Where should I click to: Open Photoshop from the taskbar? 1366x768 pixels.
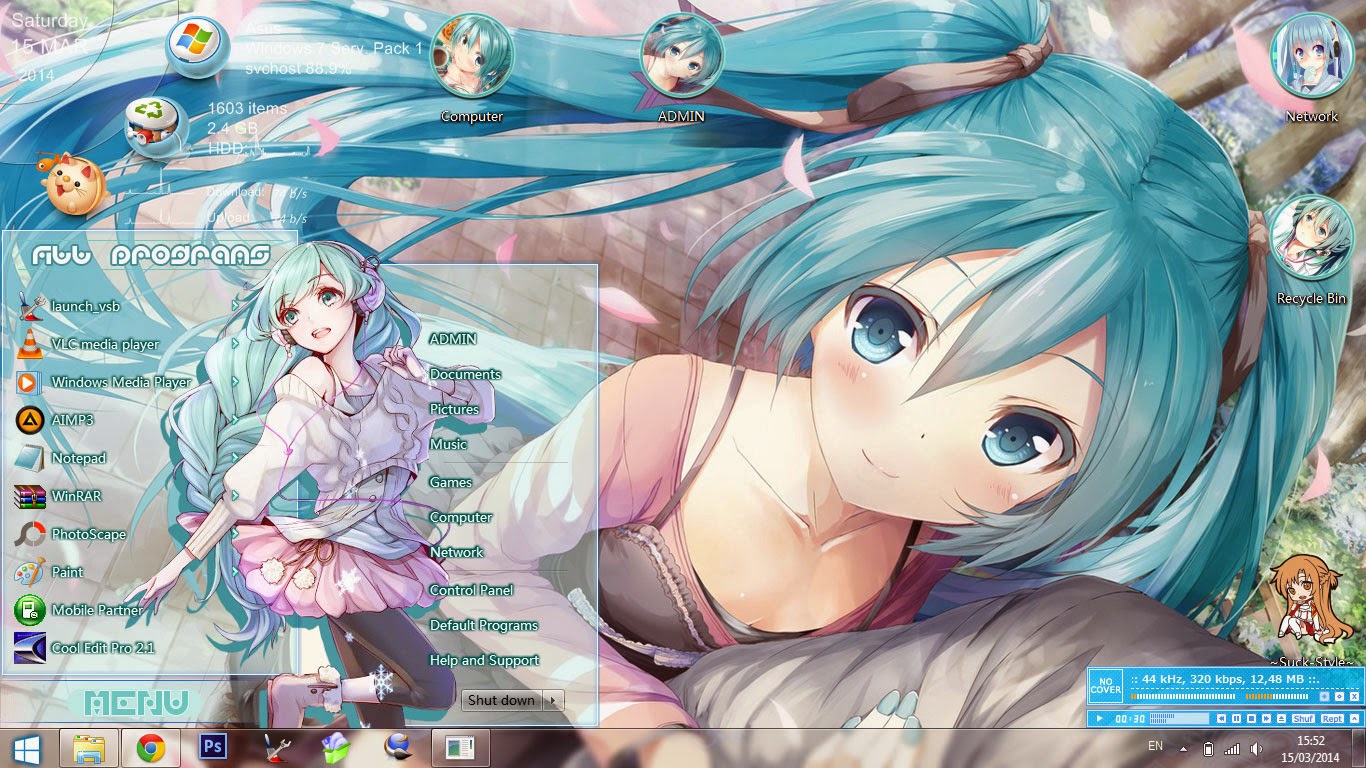click(x=212, y=747)
